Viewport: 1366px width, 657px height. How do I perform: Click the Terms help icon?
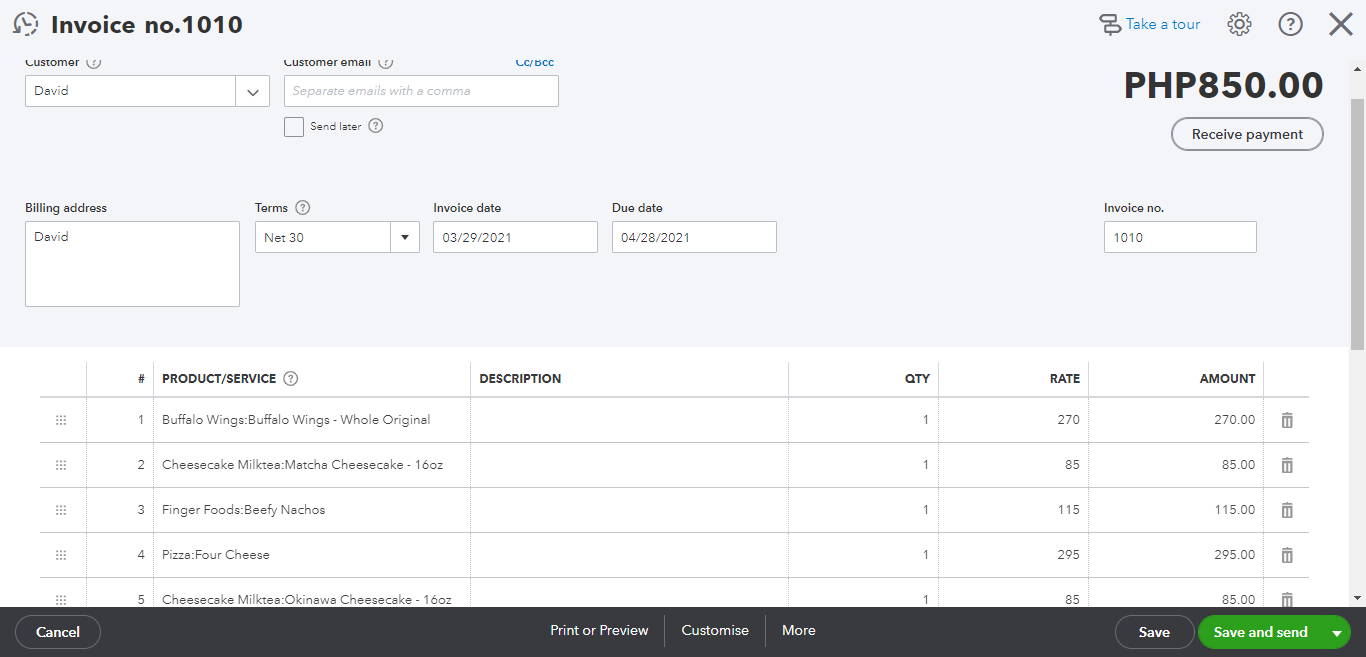point(303,208)
